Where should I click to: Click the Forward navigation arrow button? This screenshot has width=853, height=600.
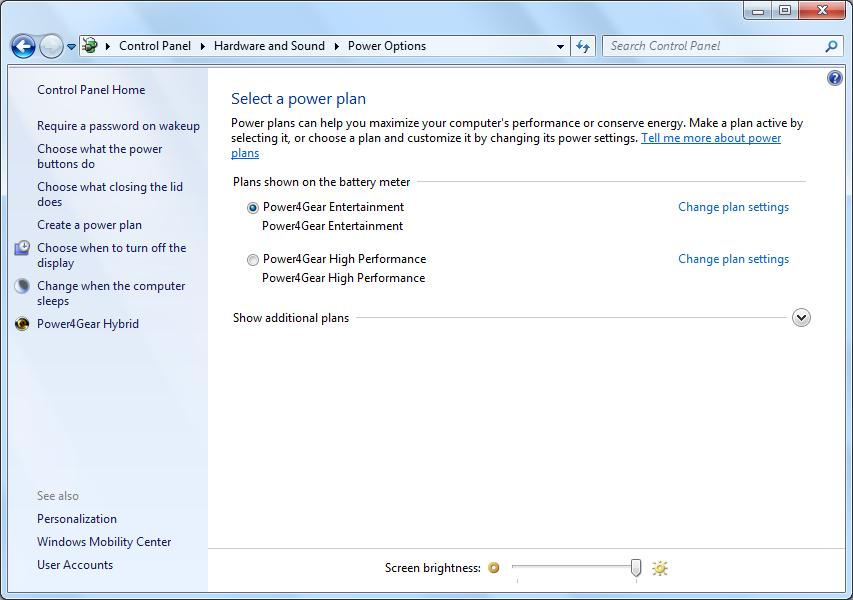[52, 47]
